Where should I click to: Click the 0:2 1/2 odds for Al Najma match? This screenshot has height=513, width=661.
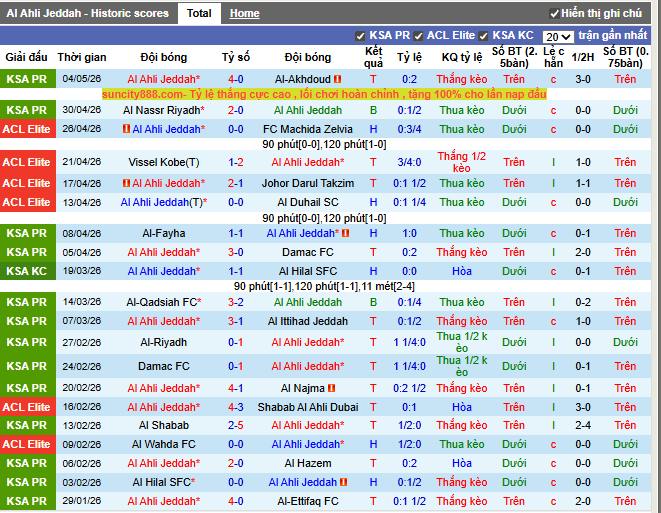tap(409, 388)
